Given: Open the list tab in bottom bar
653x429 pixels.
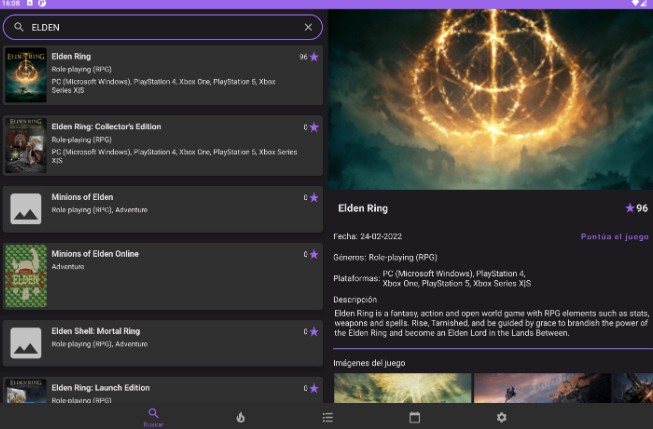Looking at the screenshot, I should (x=328, y=417).
